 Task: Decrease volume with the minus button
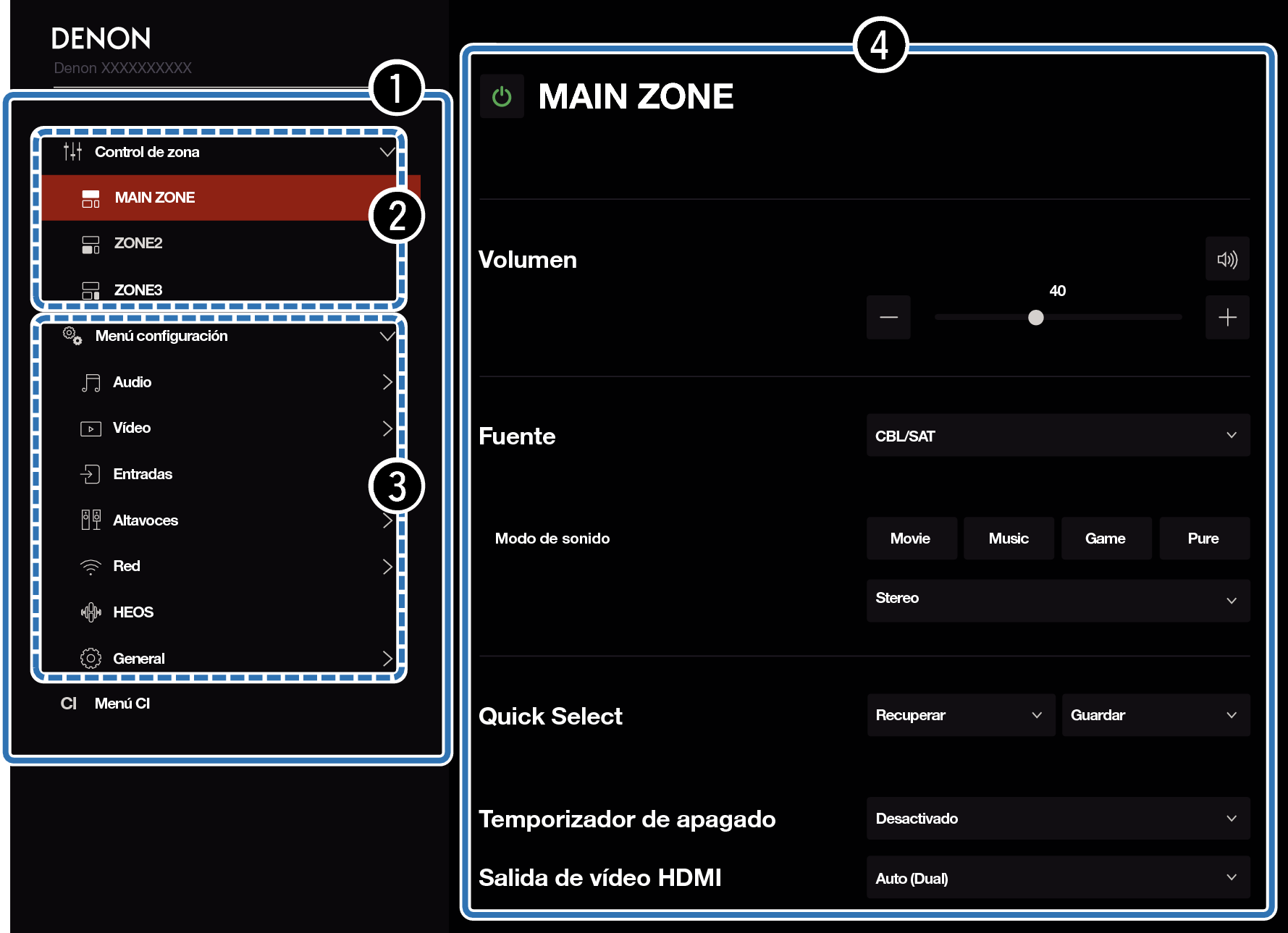click(x=888, y=317)
